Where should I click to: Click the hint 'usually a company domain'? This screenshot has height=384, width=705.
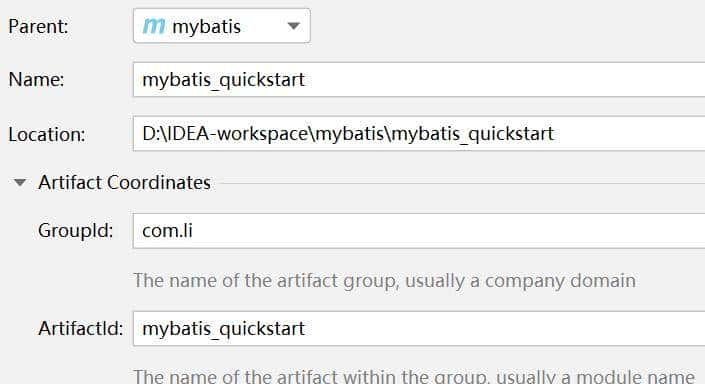tap(520, 281)
